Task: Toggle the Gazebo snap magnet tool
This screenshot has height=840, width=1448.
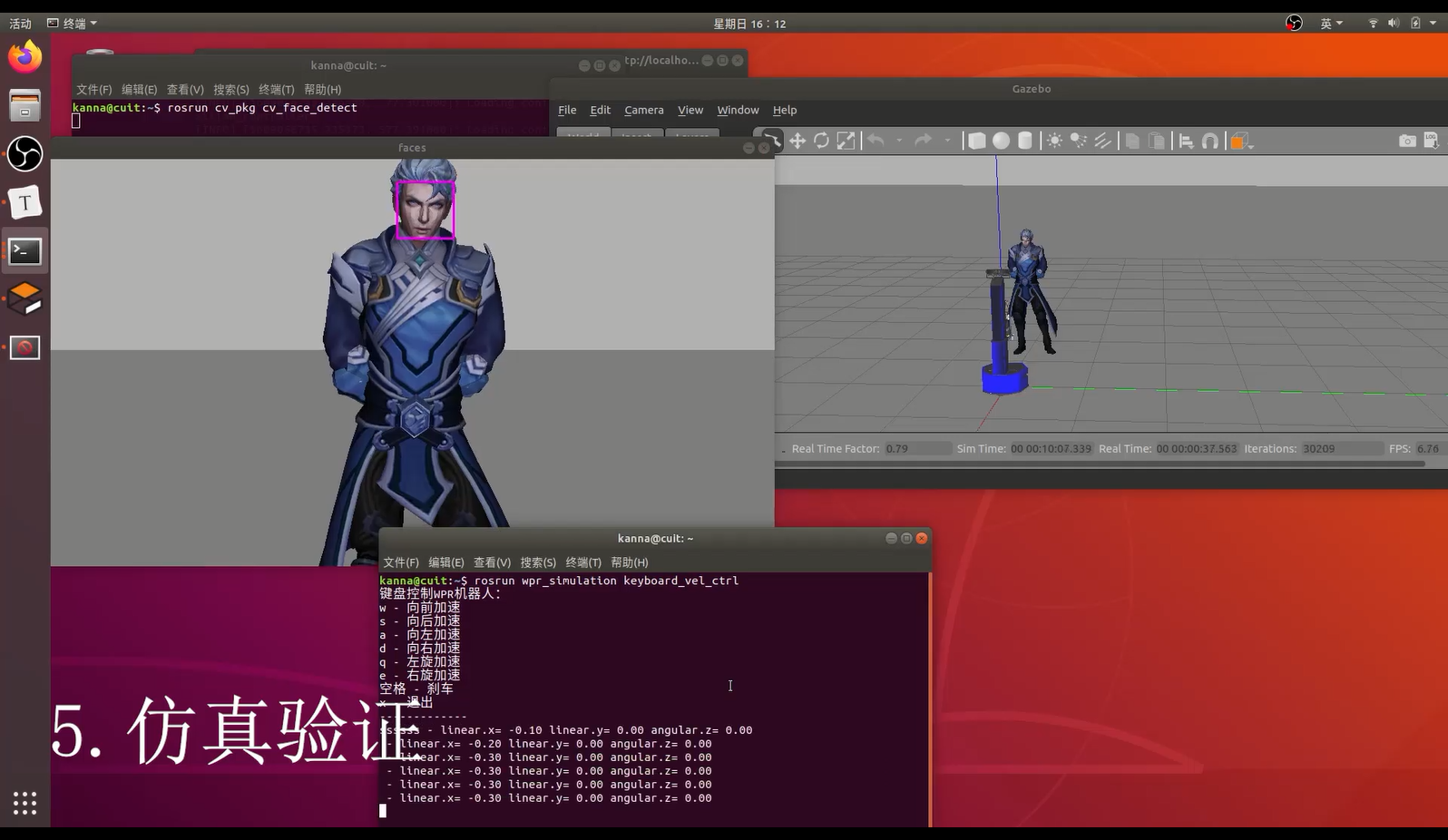Action: click(1210, 141)
